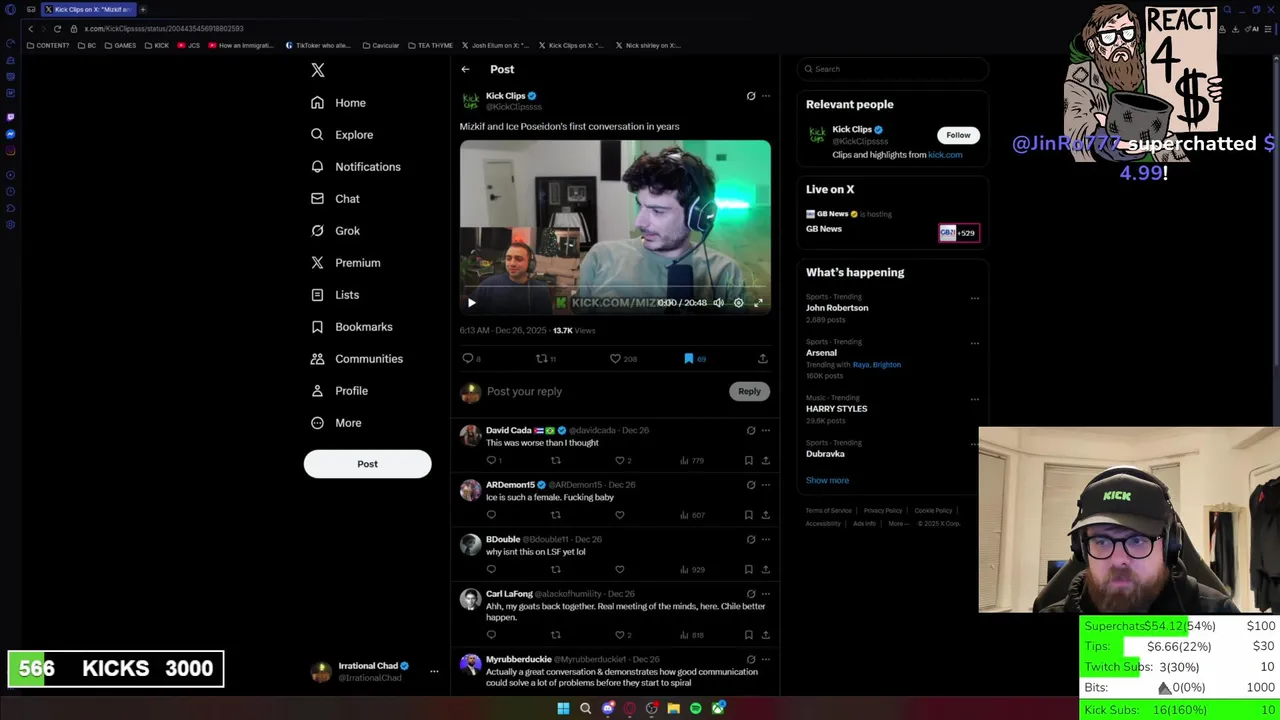Open three-dot menu on ARDemon15's reply

[x=766, y=485]
